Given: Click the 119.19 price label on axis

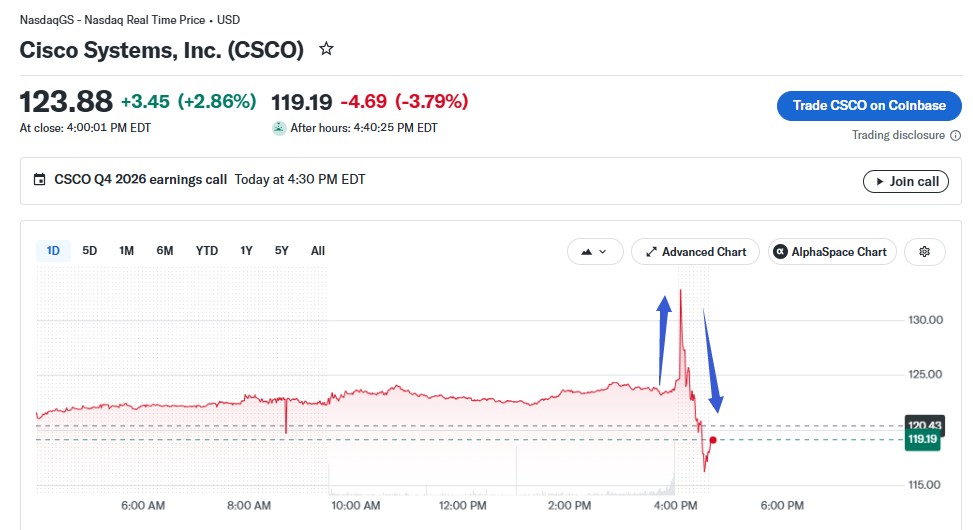Looking at the screenshot, I should [x=923, y=439].
